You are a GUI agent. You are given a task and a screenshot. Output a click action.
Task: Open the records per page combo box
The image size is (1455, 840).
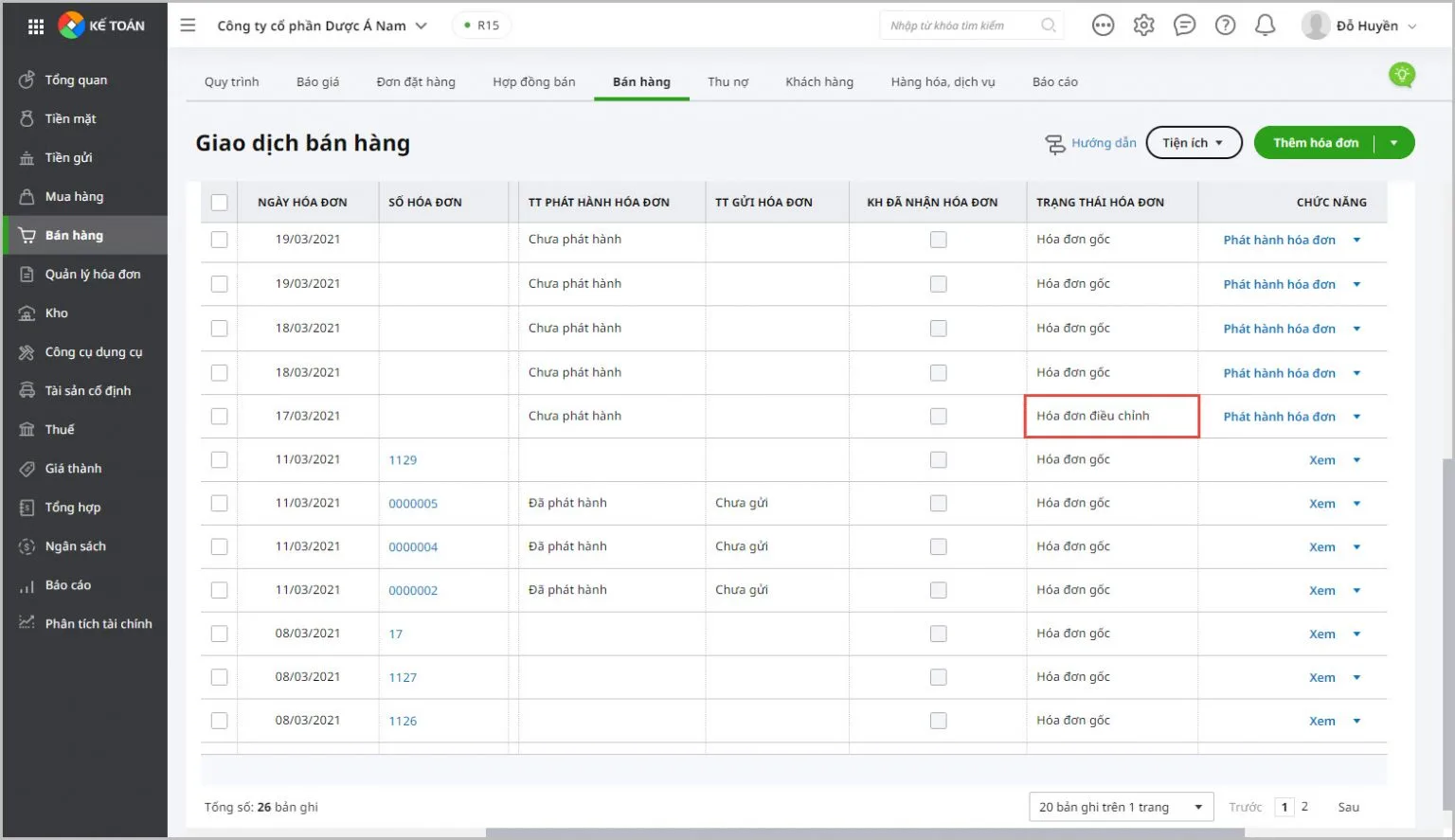pos(1121,807)
